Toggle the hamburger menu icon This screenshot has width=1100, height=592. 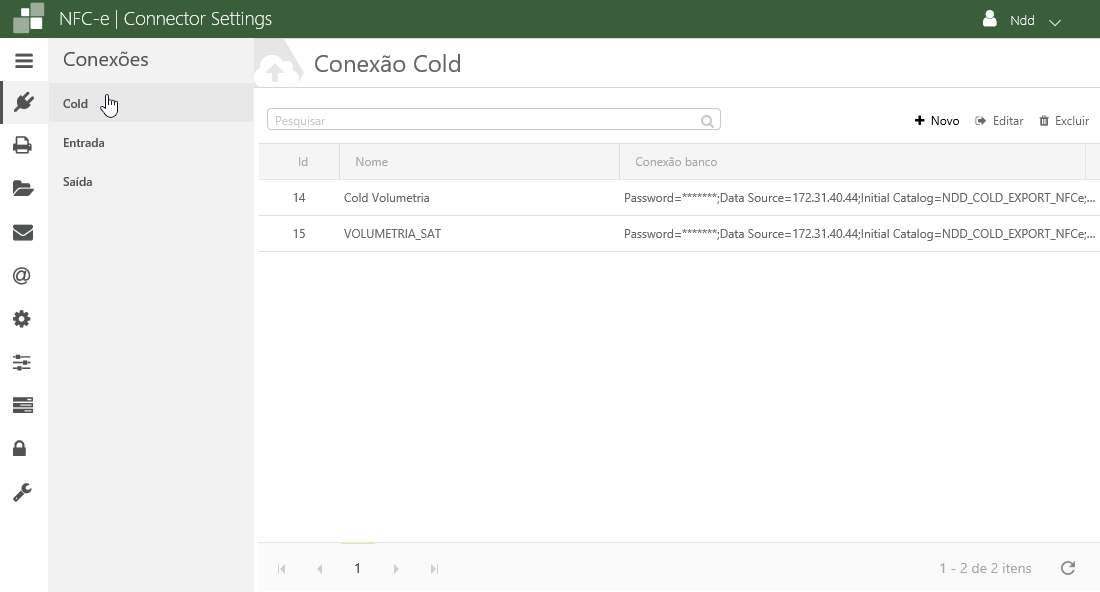tap(23, 61)
